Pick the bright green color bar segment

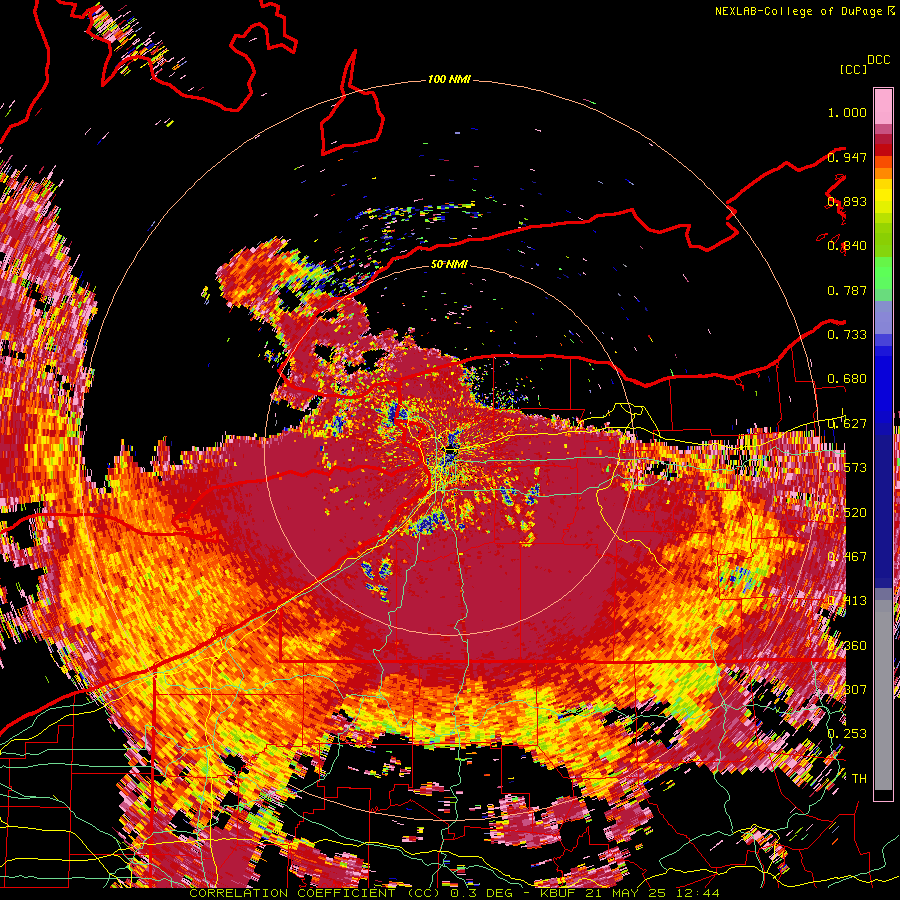coord(883,273)
